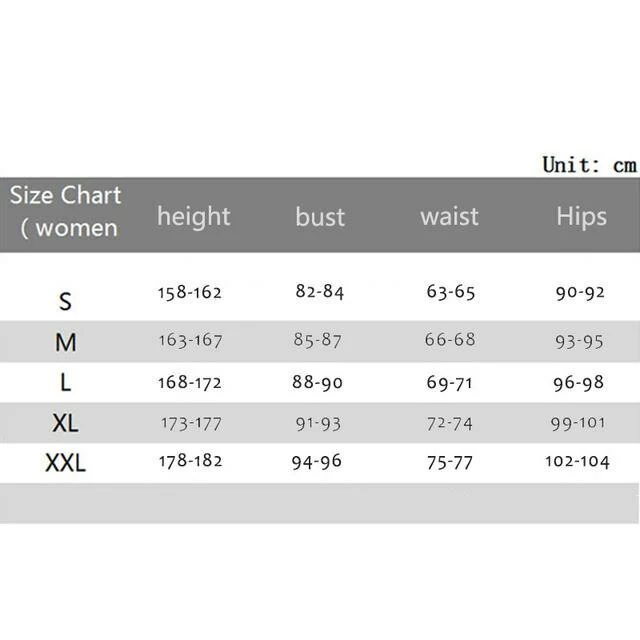Click the waist value 63-65
Screen dimensions: 640x640
click(450, 292)
